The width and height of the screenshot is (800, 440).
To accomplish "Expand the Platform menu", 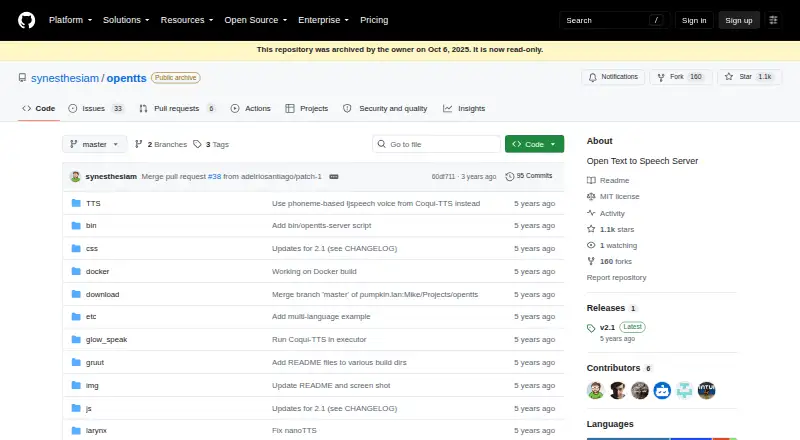I will [x=70, y=20].
